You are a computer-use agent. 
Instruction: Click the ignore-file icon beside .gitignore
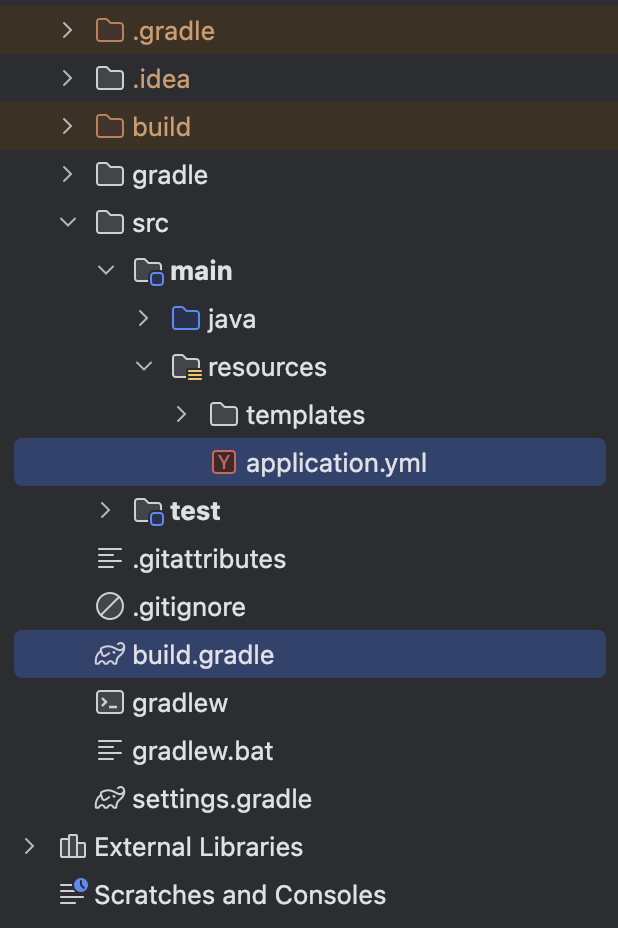coord(109,607)
